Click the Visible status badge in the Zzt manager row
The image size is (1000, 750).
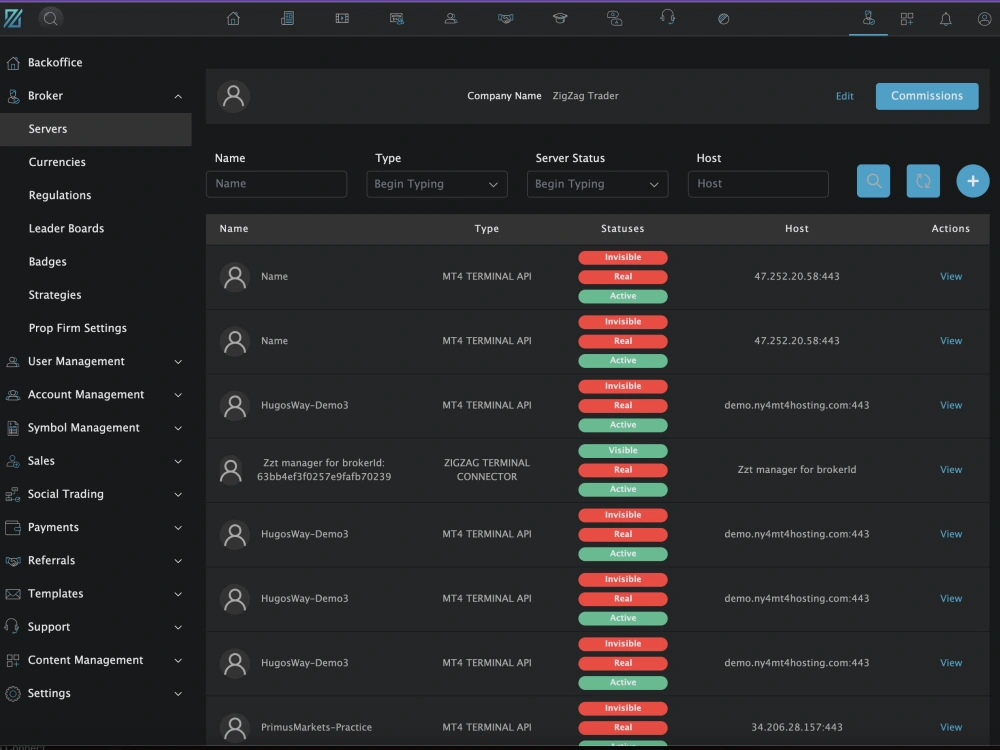click(623, 451)
